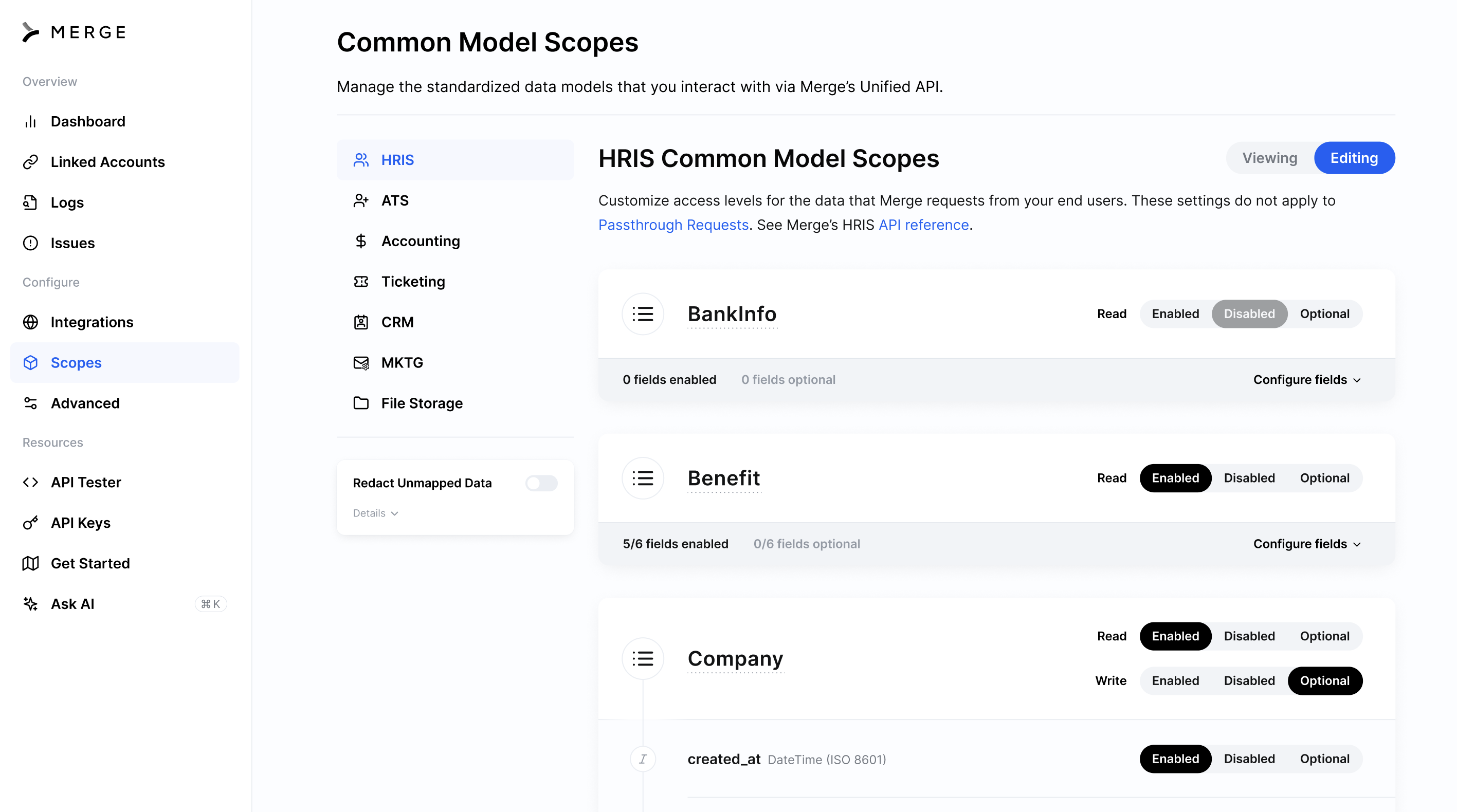Expand Redact Unmapped Data Details

376,513
